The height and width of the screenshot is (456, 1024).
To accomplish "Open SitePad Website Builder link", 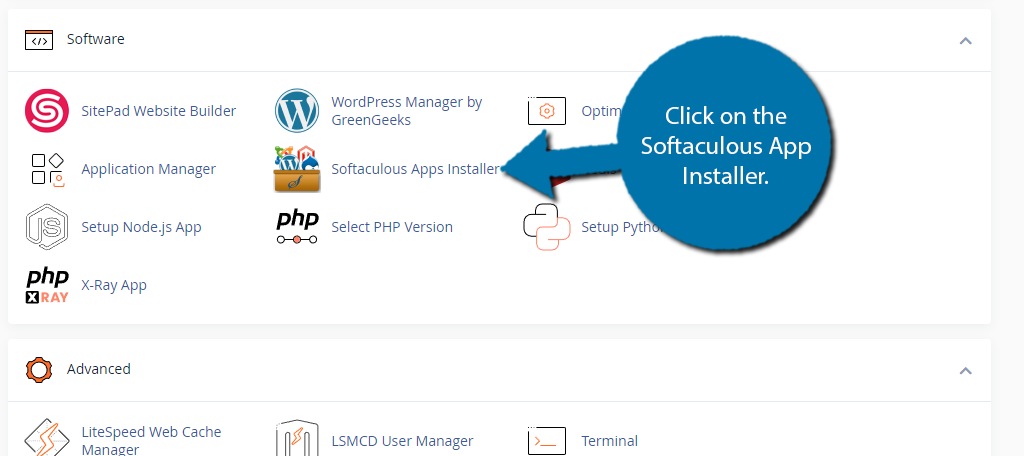I will pyautogui.click(x=159, y=110).
